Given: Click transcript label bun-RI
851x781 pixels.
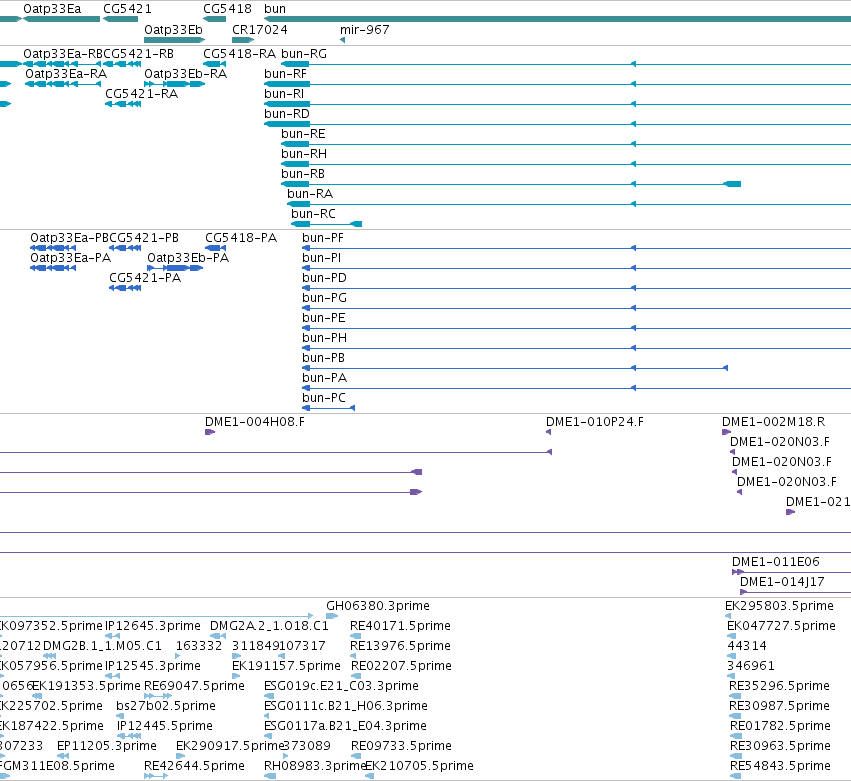Looking at the screenshot, I should [x=284, y=94].
